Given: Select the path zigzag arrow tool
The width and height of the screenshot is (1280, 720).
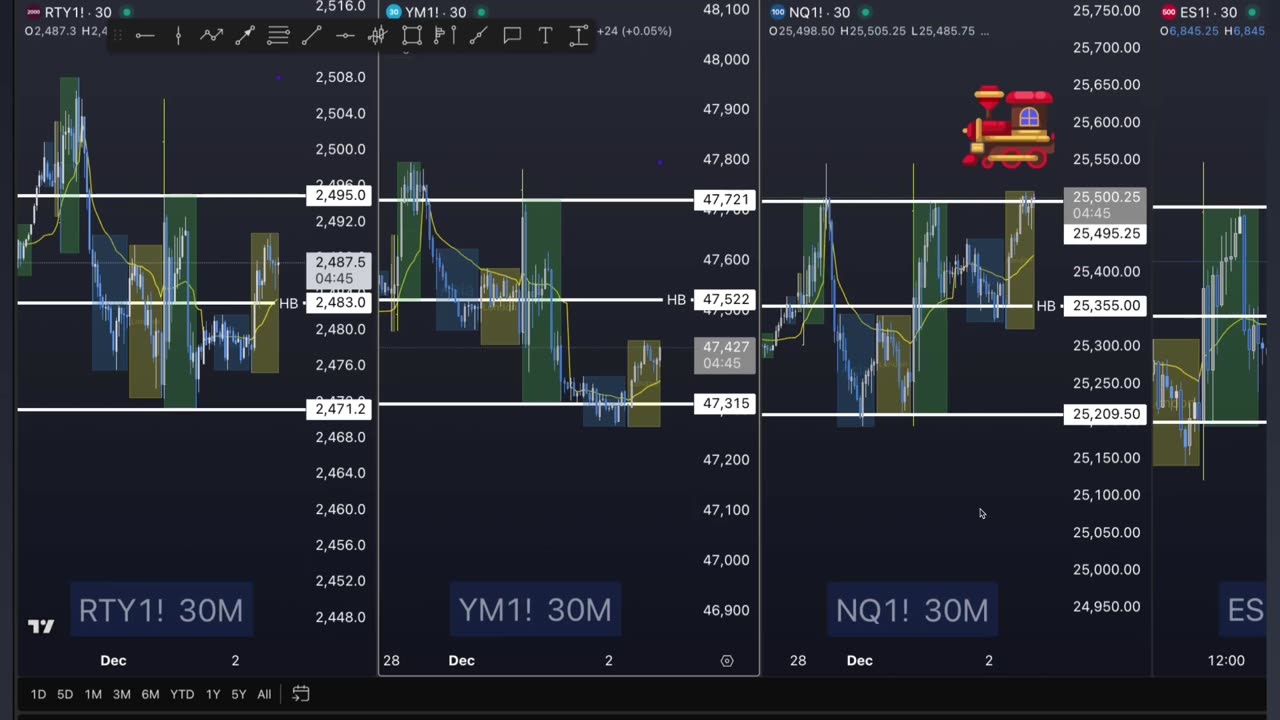Looking at the screenshot, I should 211,36.
